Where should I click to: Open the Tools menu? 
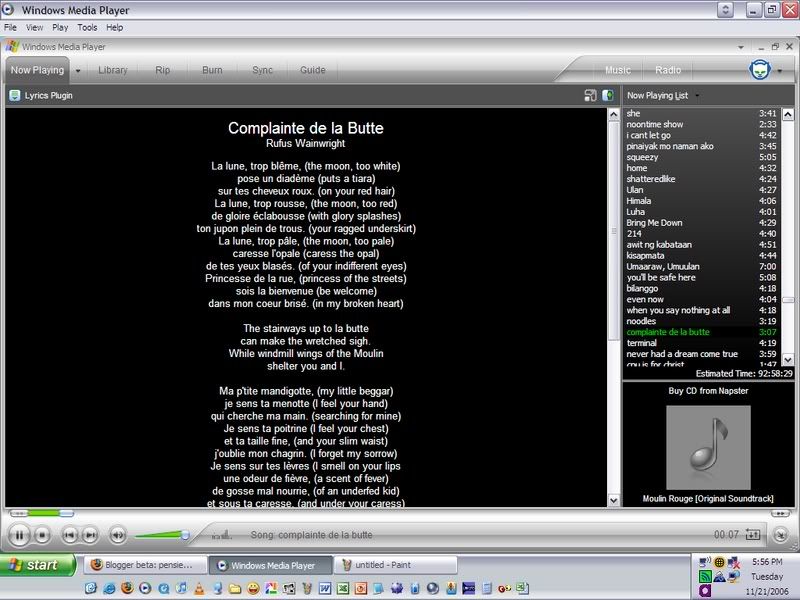[x=88, y=28]
